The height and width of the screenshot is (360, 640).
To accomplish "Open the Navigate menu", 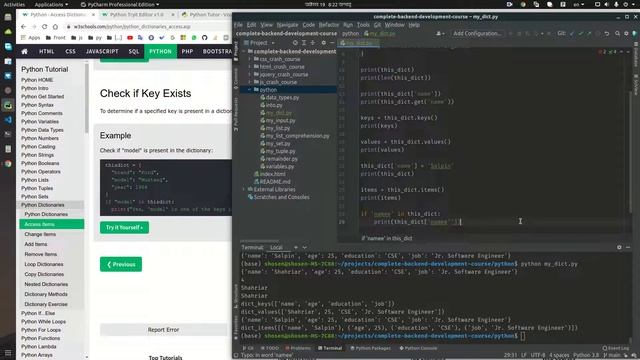I will point(287,25).
